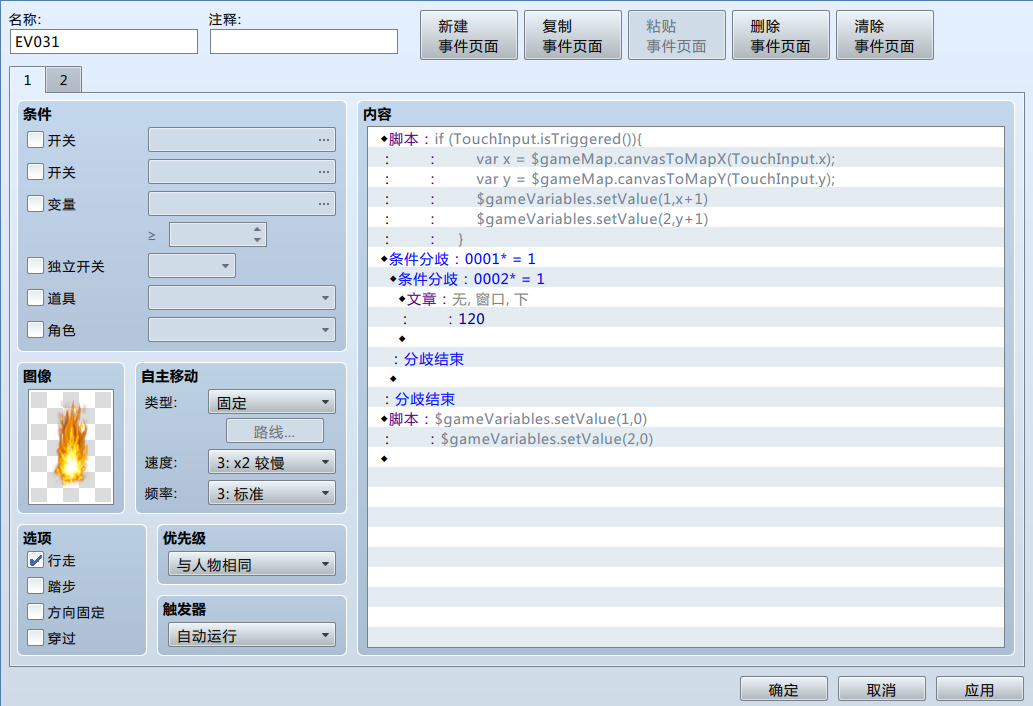Enable the second 开关 condition checkbox
The height and width of the screenshot is (706, 1033).
click(x=35, y=172)
